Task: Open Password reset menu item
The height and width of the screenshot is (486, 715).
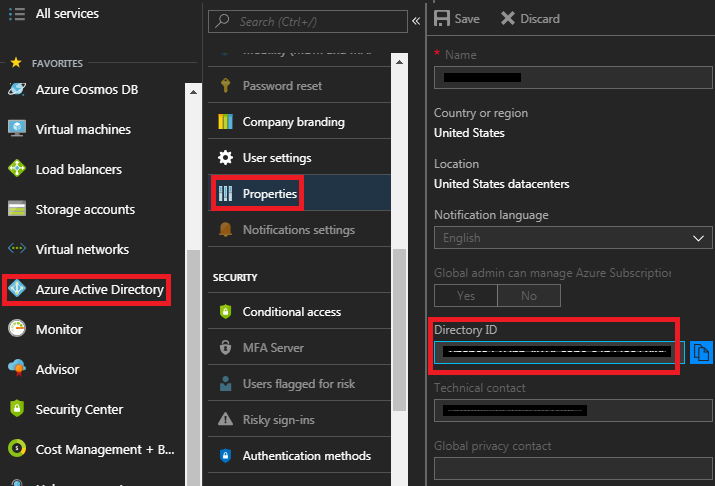Action: [300, 85]
